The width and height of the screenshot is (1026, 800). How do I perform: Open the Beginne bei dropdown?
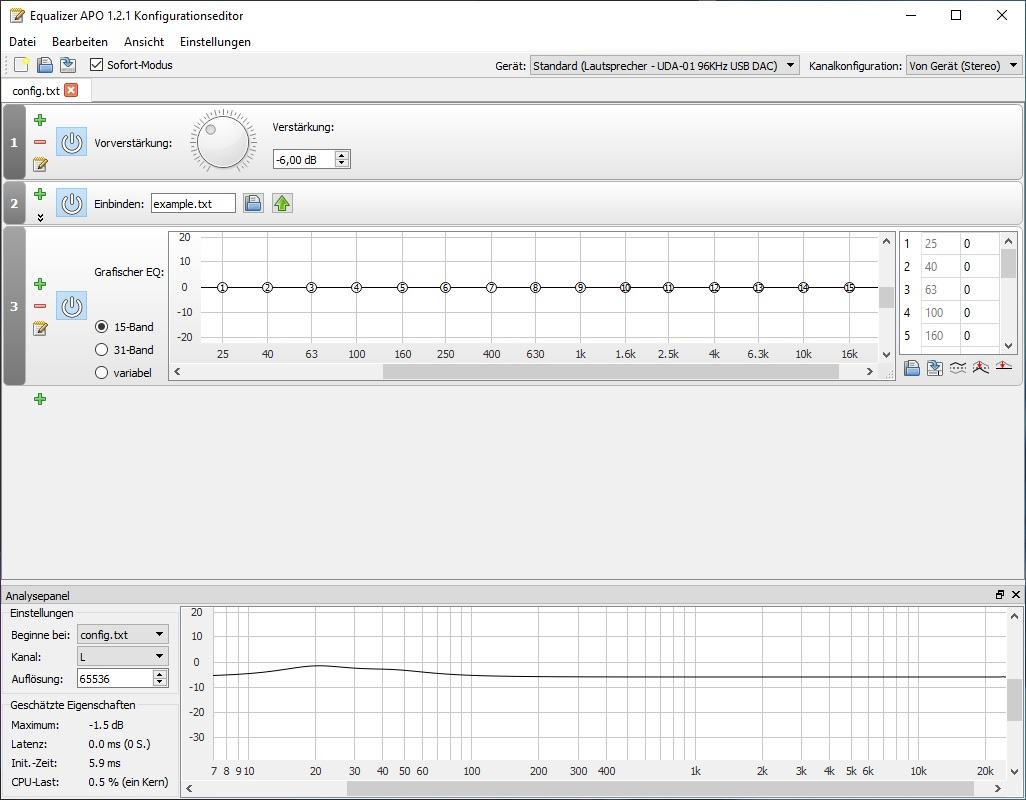(x=122, y=635)
